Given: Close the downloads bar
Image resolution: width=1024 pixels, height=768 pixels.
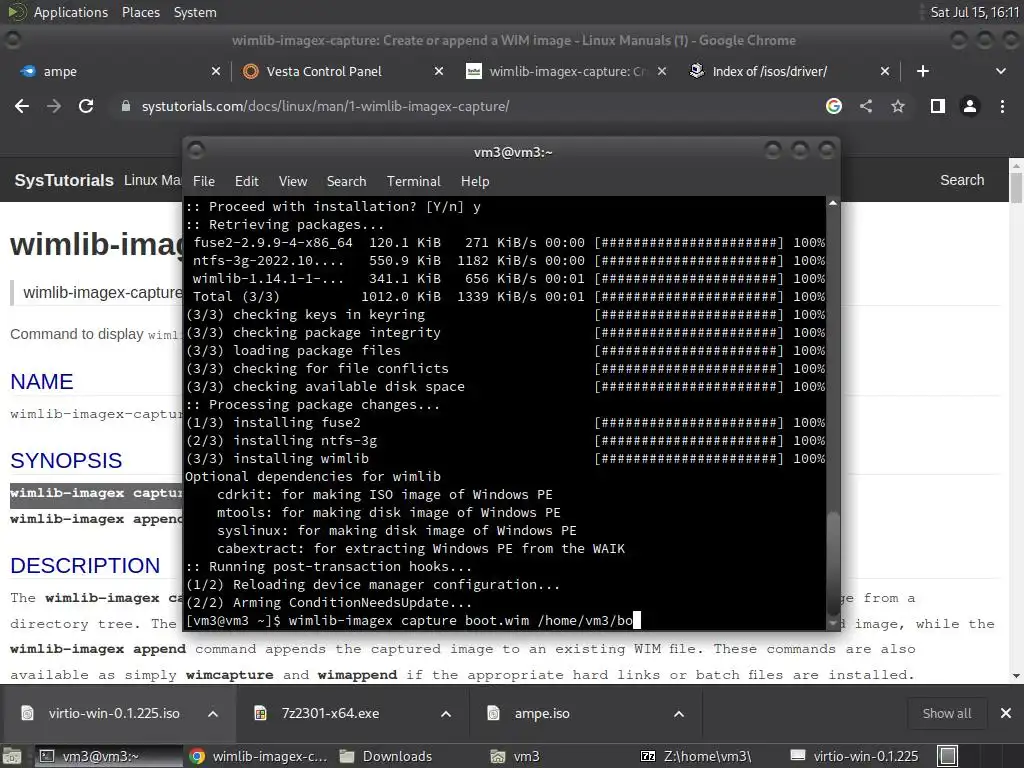Looking at the screenshot, I should (x=1006, y=714).
